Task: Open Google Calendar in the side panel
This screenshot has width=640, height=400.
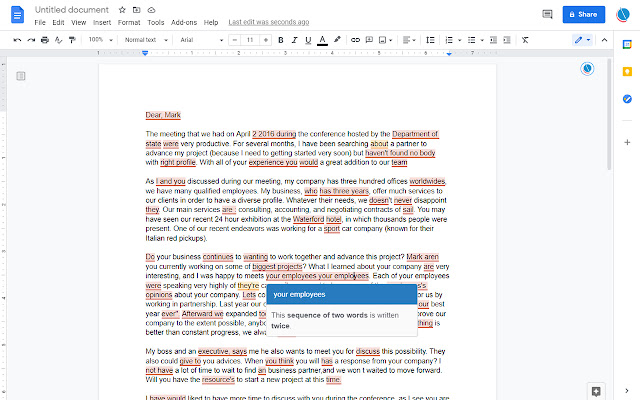Action: point(626,42)
